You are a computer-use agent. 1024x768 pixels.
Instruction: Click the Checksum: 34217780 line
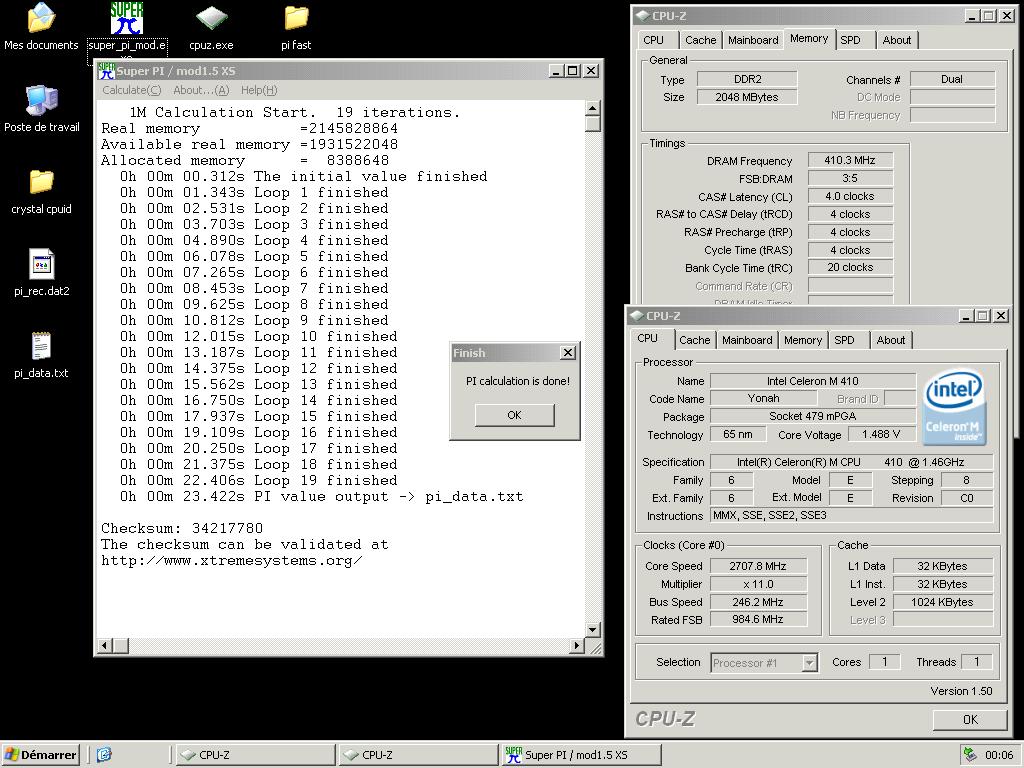click(x=182, y=528)
